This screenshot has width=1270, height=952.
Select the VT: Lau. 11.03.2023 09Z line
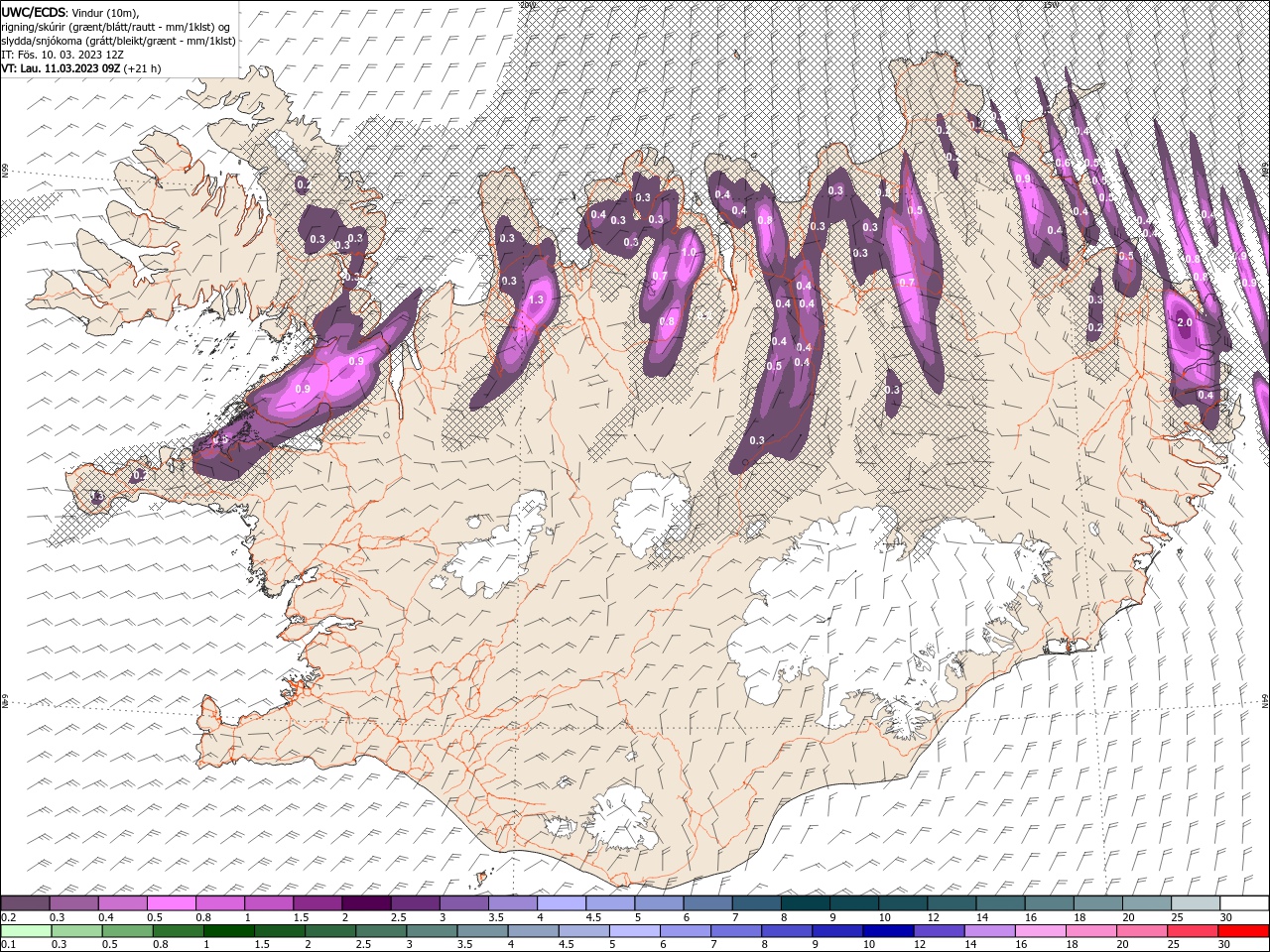click(62, 68)
